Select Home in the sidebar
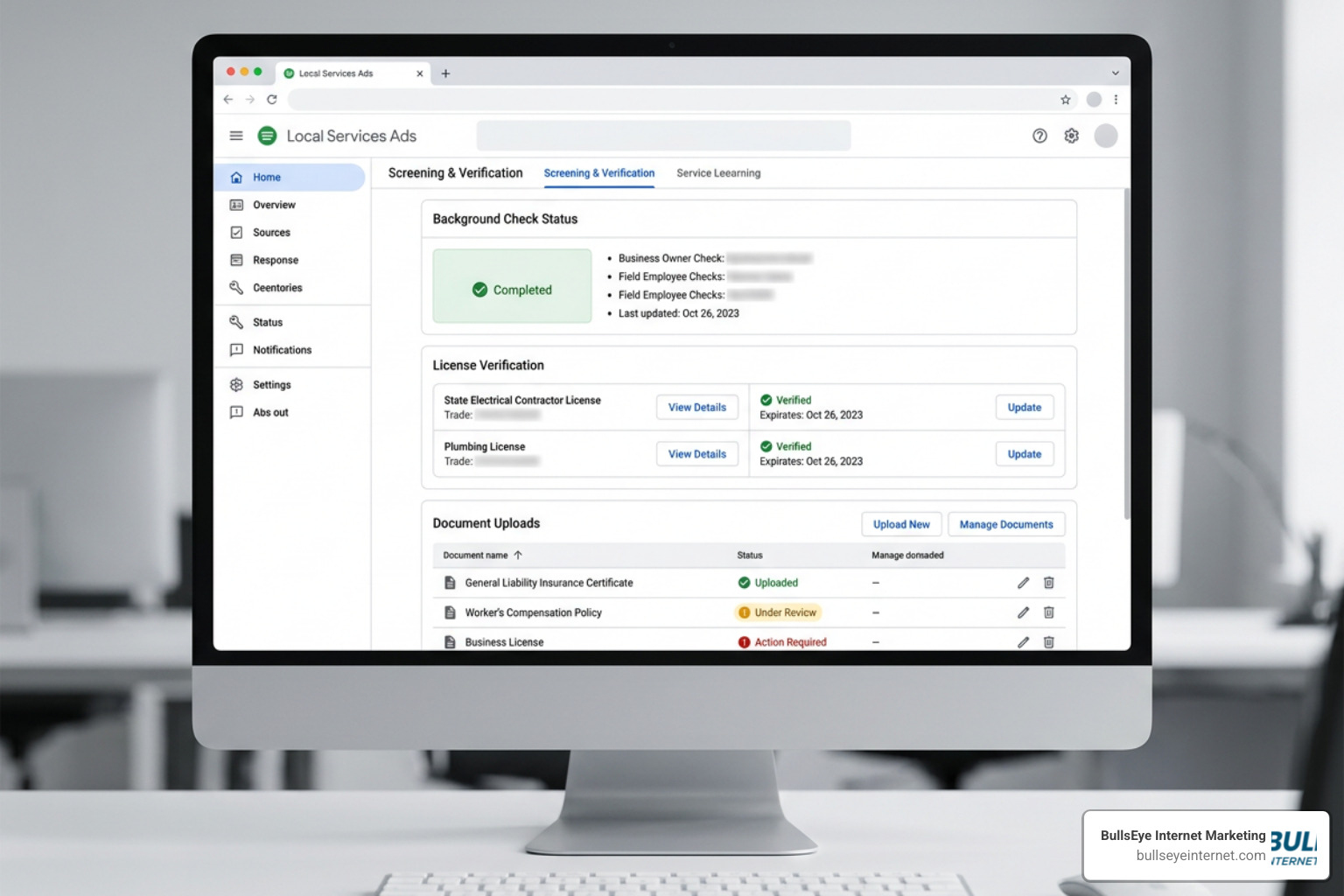The image size is (1344, 896). tap(290, 178)
